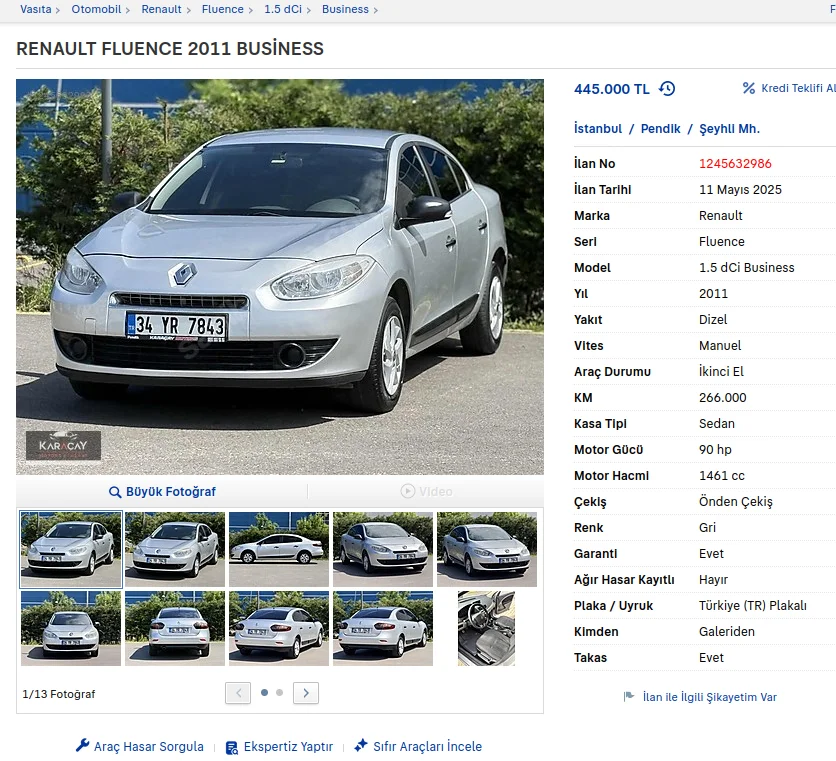Screen dimensions: 836x761
Task: Open the İstanbul location link
Action: point(598,129)
